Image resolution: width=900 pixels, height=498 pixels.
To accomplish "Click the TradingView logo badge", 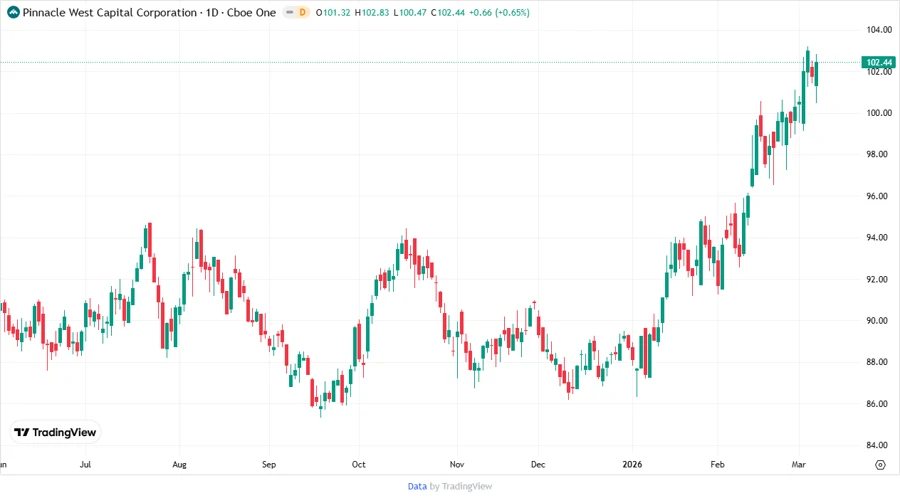I will pyautogui.click(x=55, y=433).
